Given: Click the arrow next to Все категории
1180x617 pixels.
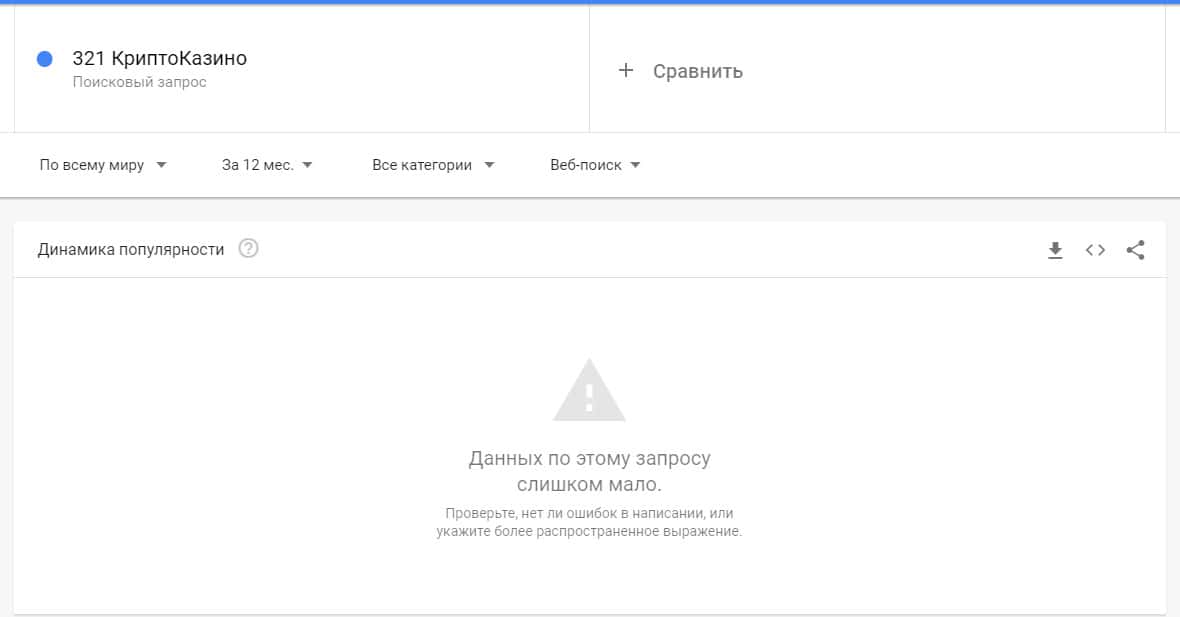Looking at the screenshot, I should pyautogui.click(x=489, y=165).
